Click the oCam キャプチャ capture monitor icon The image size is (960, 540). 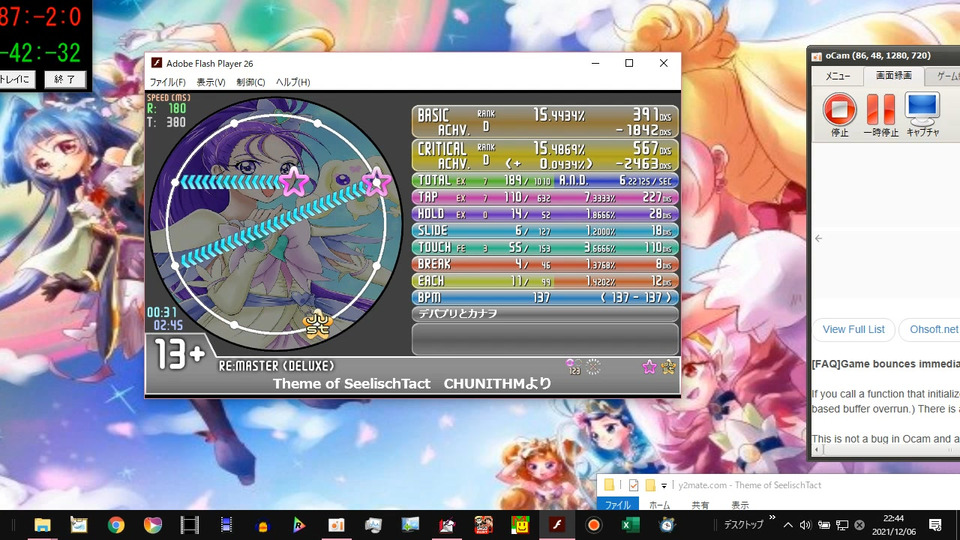coord(923,114)
